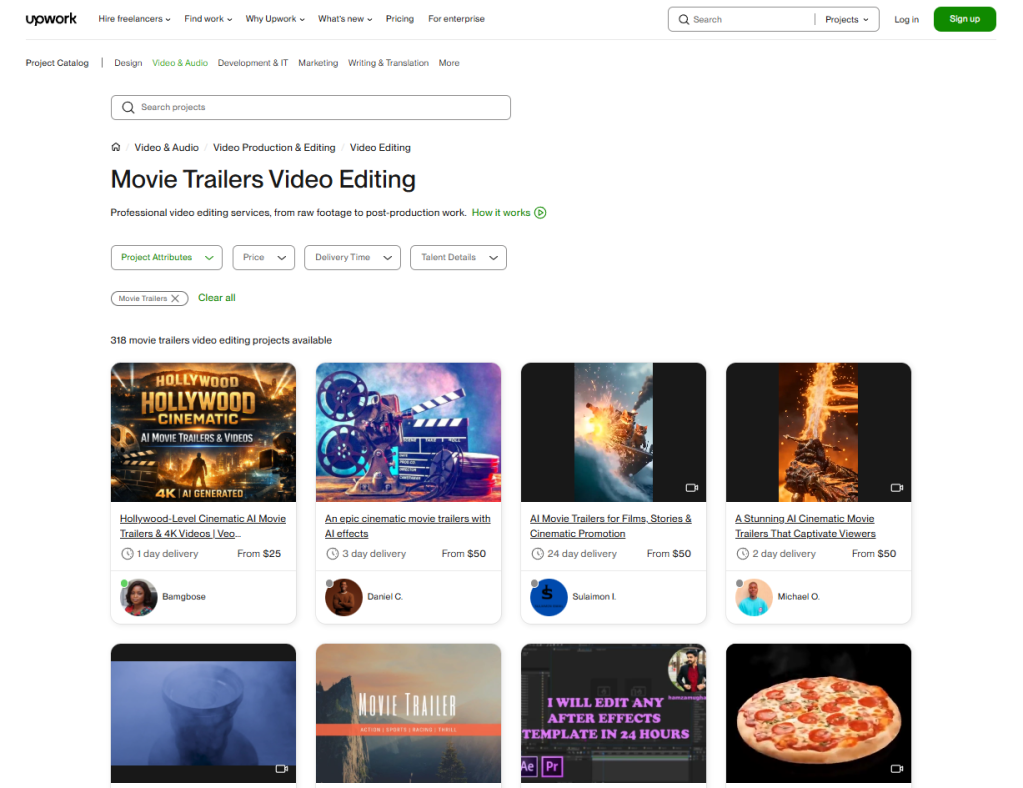The image size is (1023, 788).
Task: Expand the Project Attributes filter dropdown
Action: point(166,257)
